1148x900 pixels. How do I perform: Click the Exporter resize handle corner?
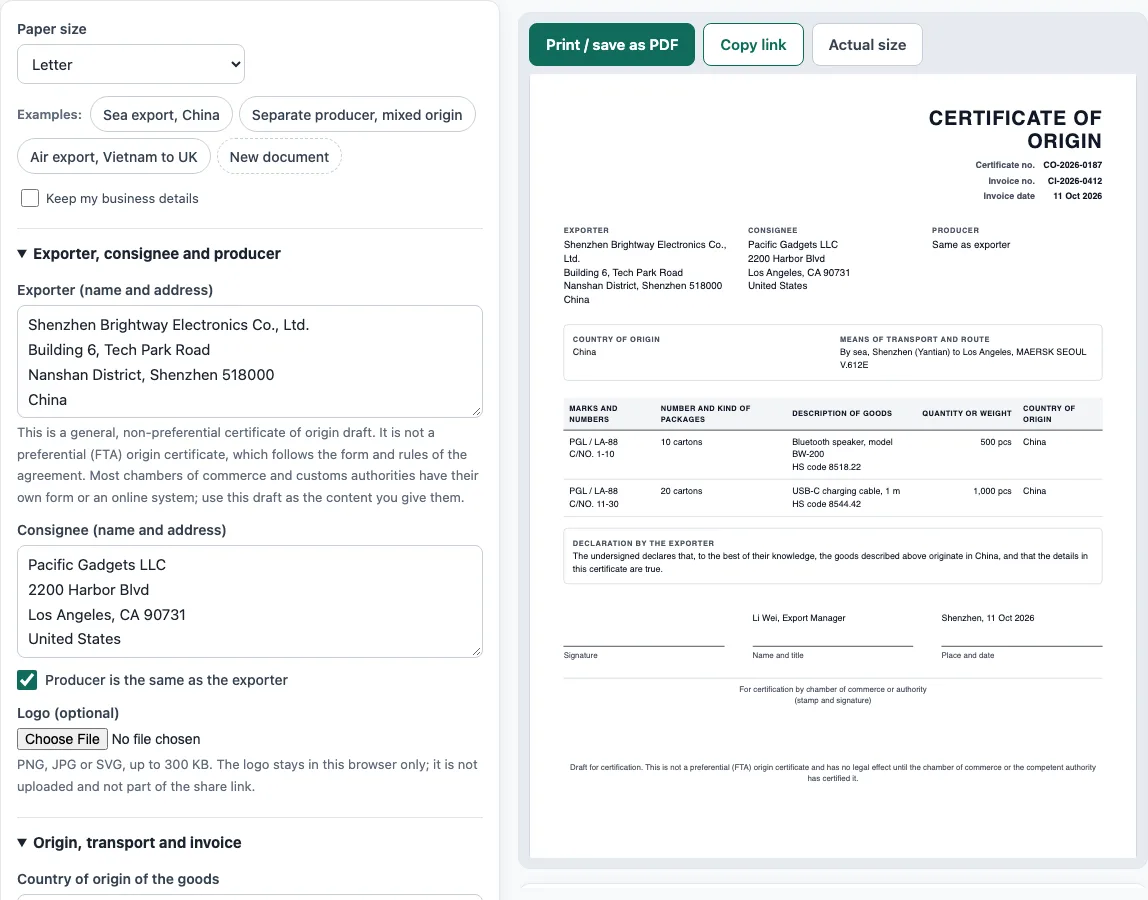[477, 412]
